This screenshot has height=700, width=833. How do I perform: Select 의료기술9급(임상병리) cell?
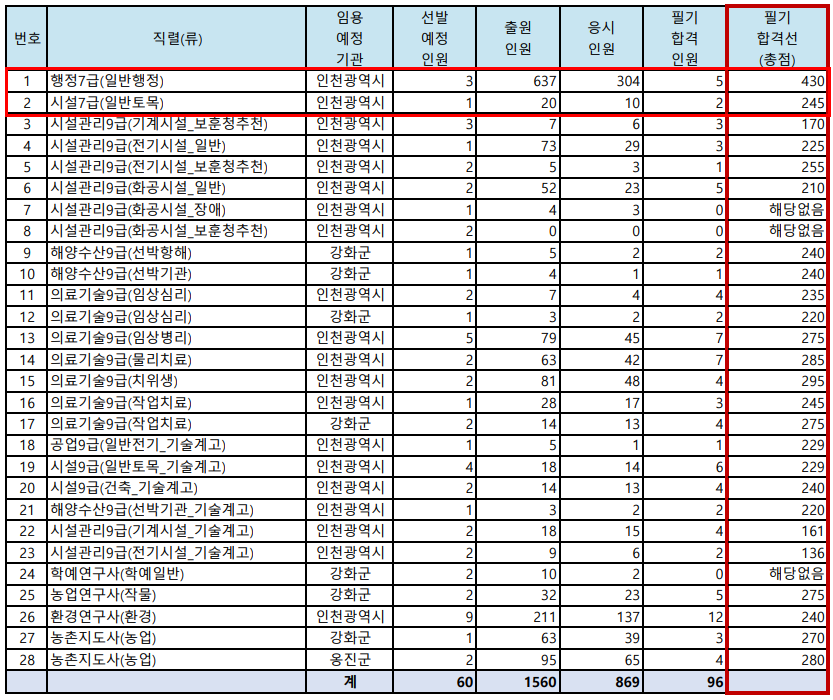pyautogui.click(x=176, y=338)
